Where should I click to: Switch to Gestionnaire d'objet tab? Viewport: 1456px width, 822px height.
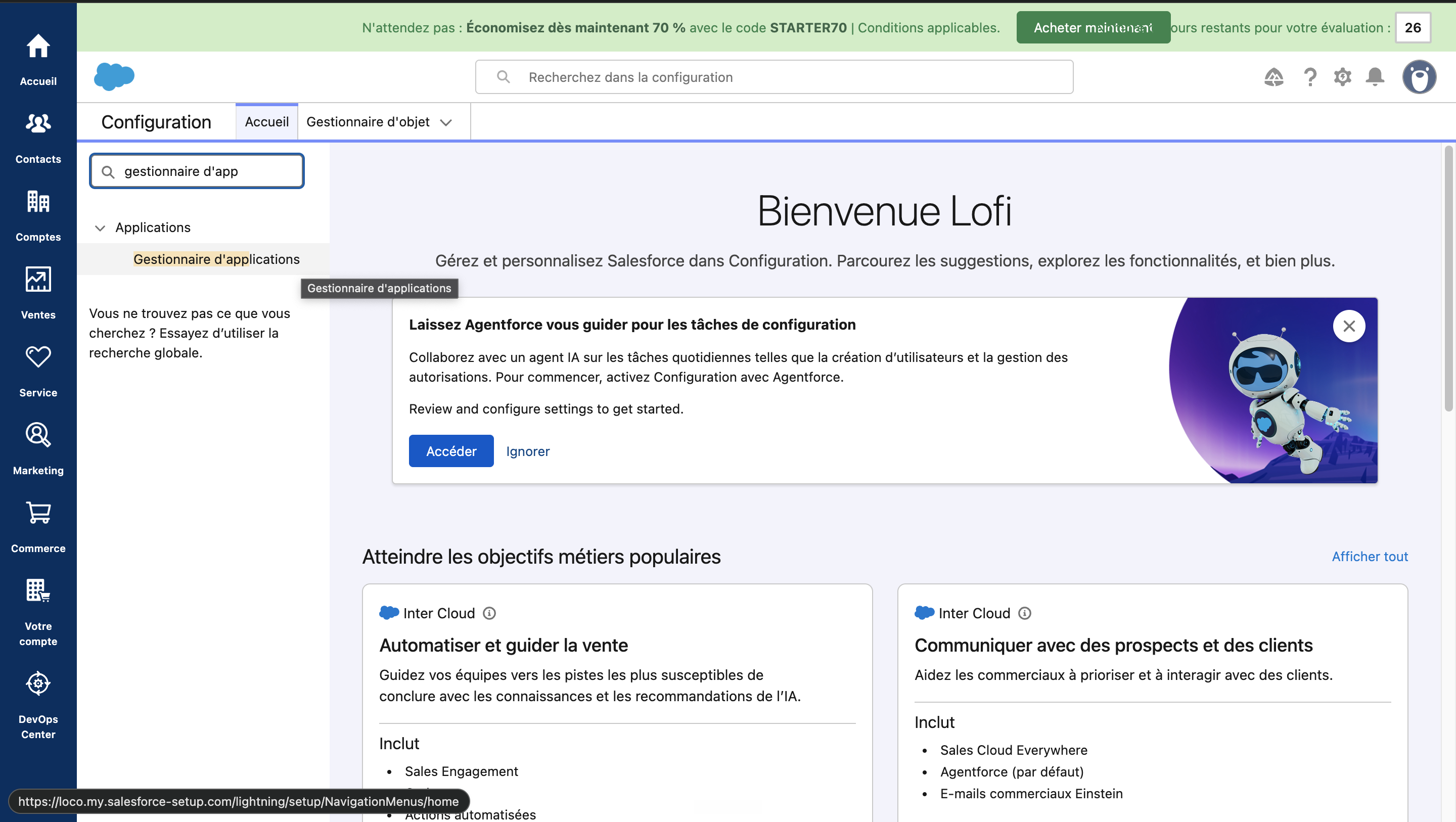tap(368, 121)
